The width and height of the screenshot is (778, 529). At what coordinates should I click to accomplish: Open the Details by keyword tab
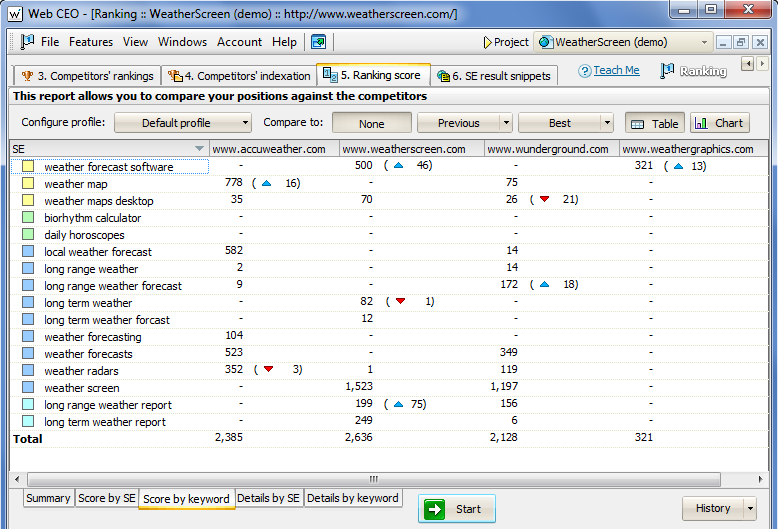(353, 498)
